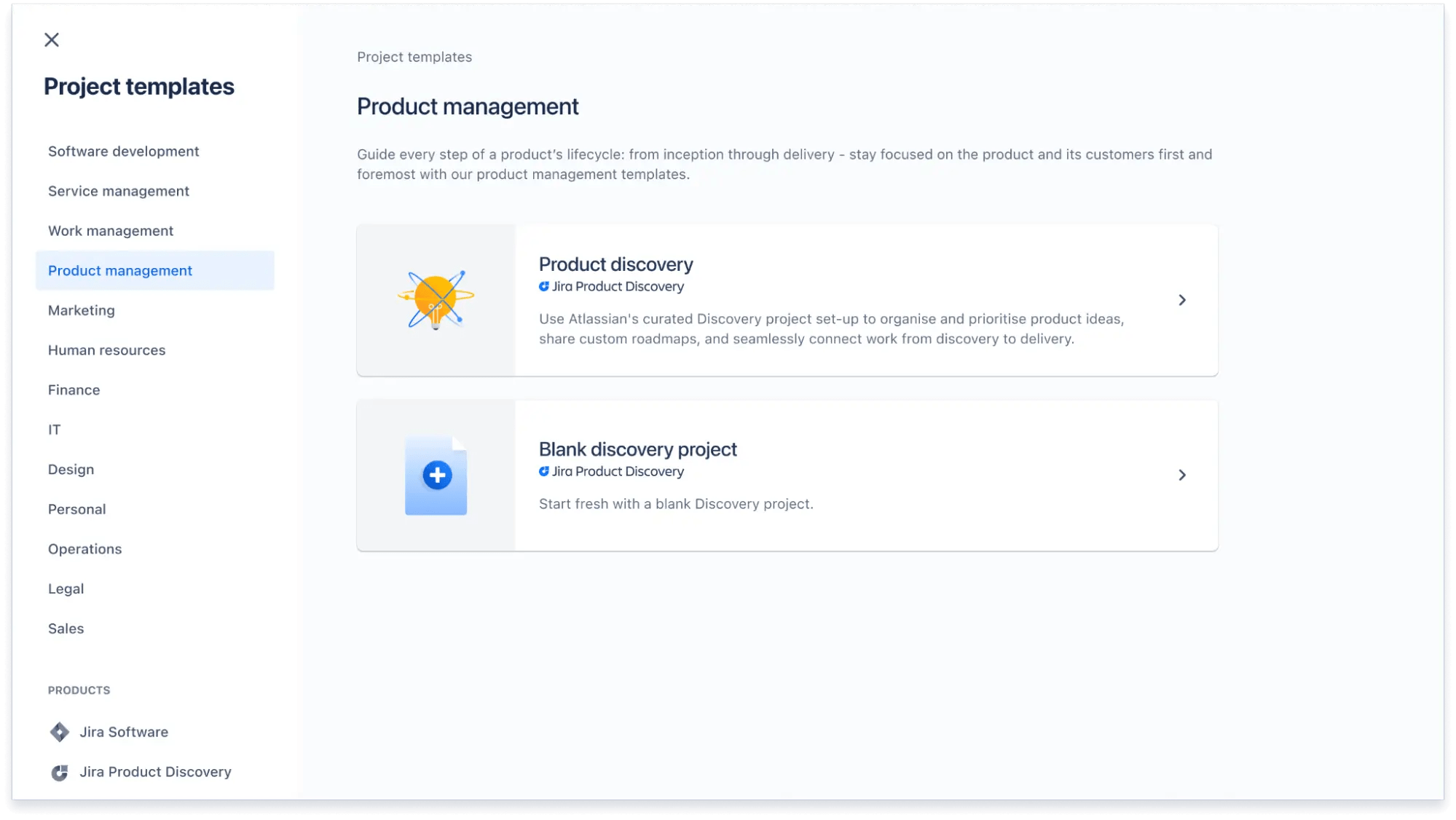The width and height of the screenshot is (1456, 820).
Task: Expand the Blank discovery project via its chevron
Action: coord(1183,475)
